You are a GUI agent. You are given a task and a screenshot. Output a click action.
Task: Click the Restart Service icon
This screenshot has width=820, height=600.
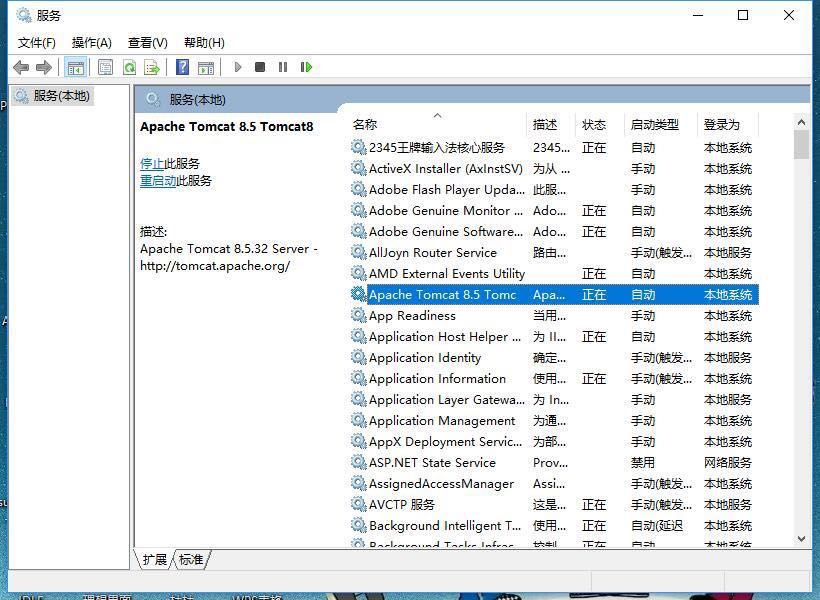click(x=306, y=67)
